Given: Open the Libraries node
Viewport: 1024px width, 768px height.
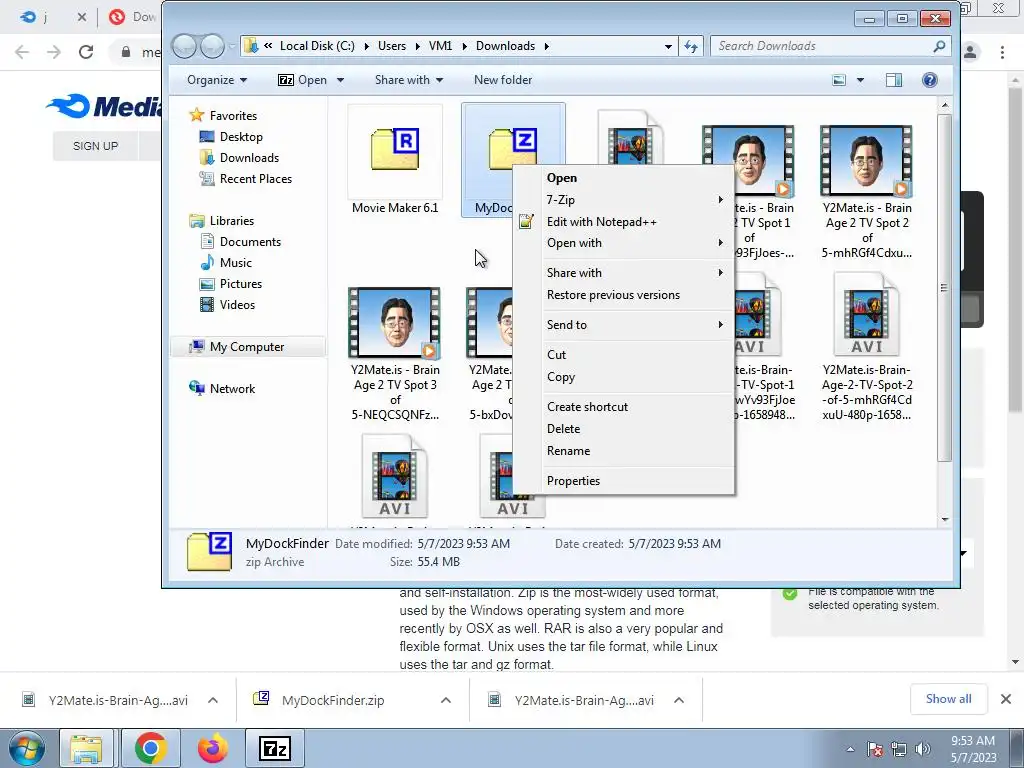Looking at the screenshot, I should (x=231, y=221).
